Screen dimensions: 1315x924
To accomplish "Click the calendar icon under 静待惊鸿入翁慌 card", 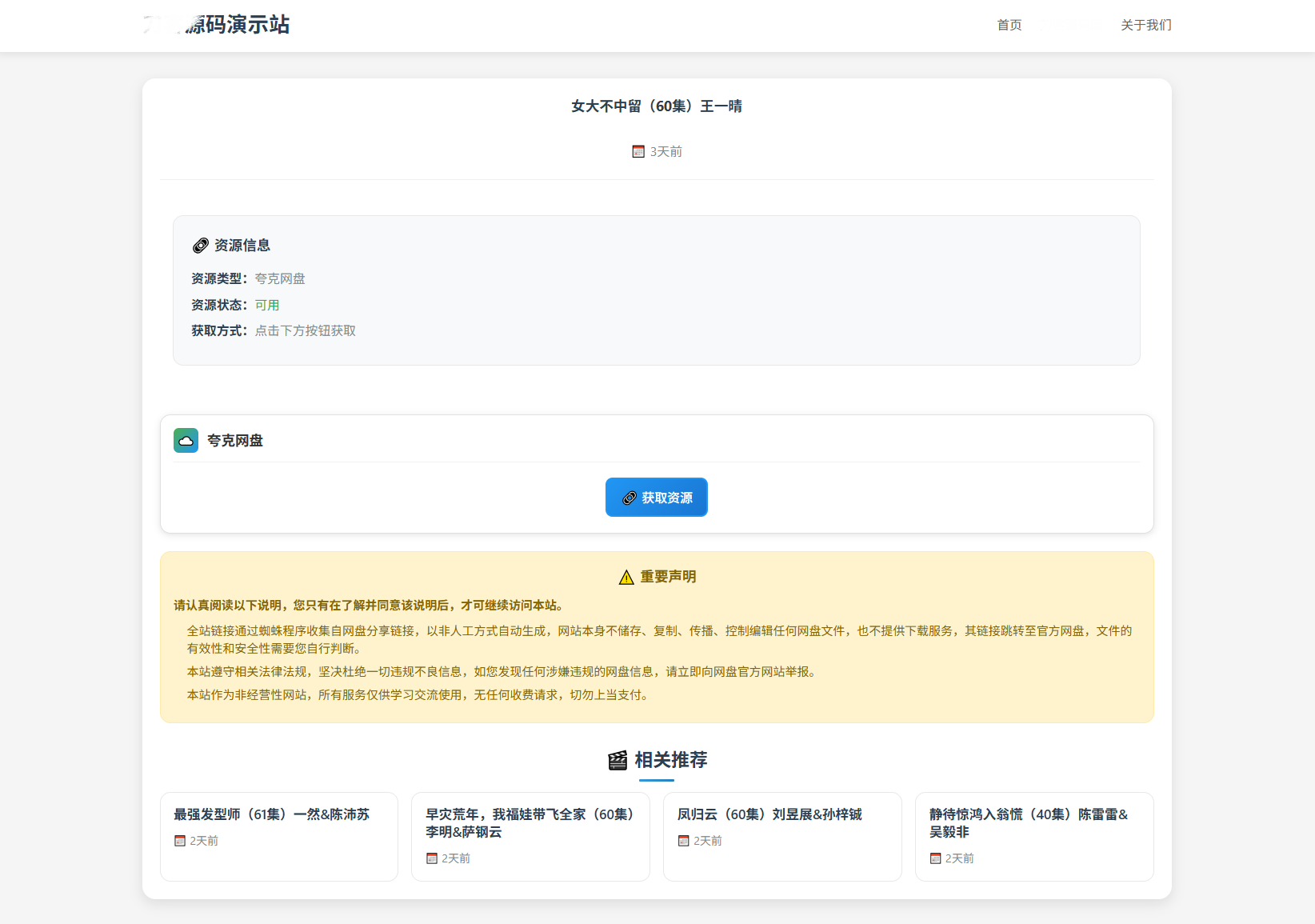I will pos(935,858).
